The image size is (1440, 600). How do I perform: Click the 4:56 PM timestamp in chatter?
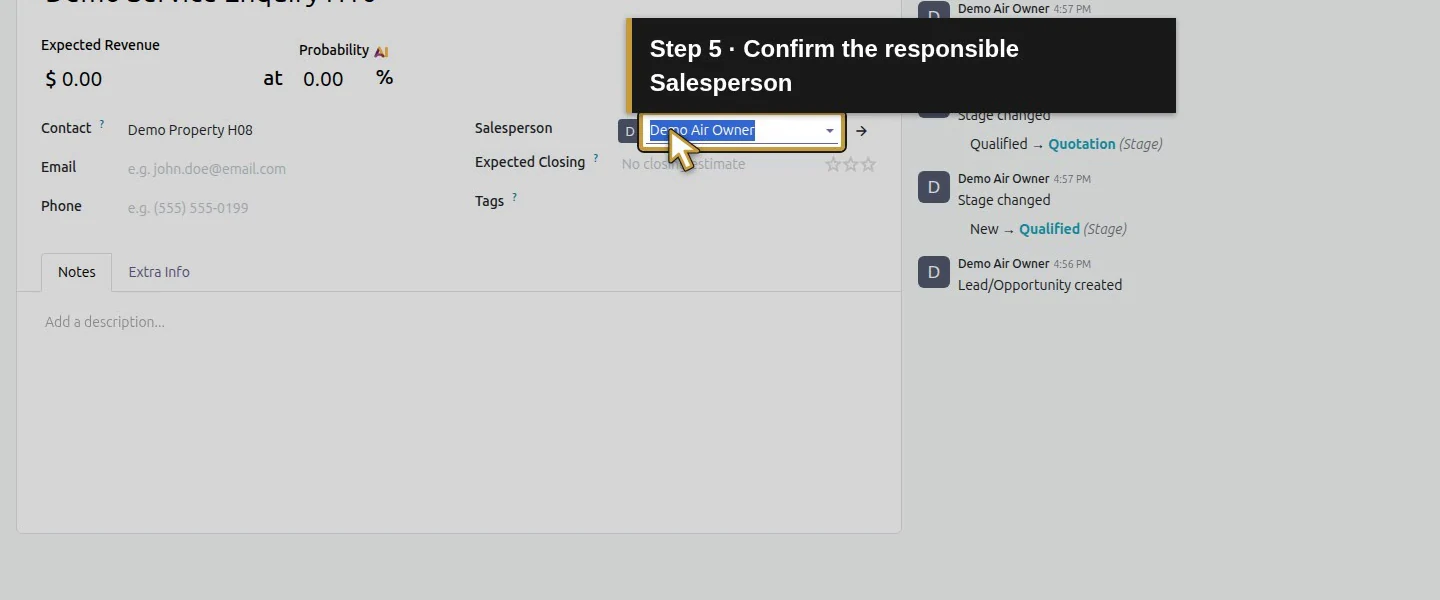click(x=1072, y=265)
